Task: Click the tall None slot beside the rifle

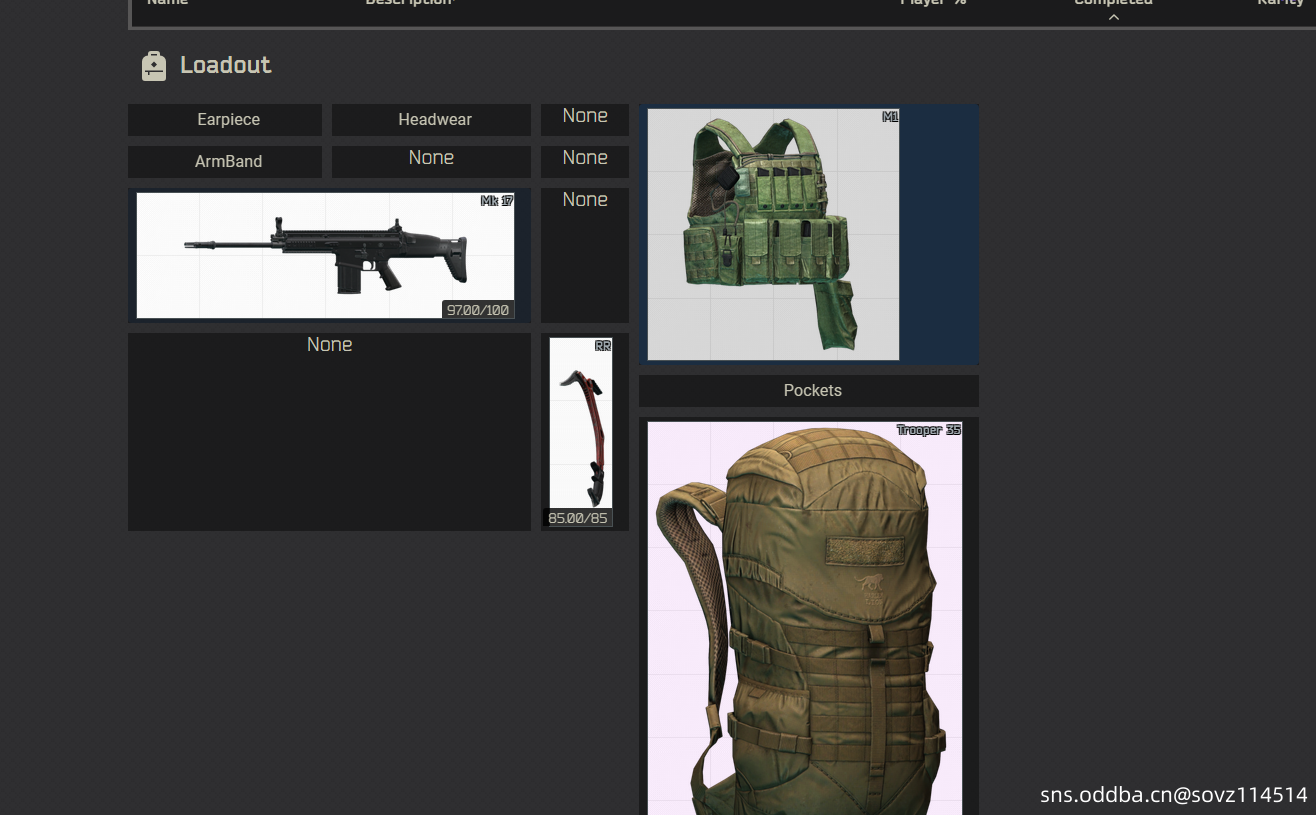Action: 585,255
